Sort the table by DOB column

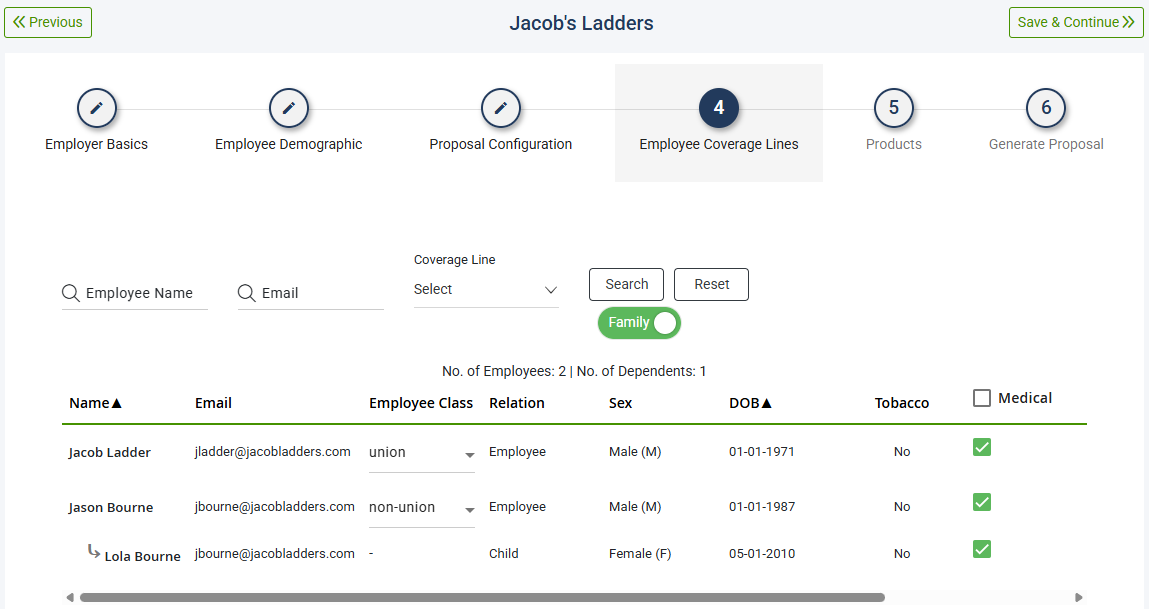pyautogui.click(x=750, y=403)
